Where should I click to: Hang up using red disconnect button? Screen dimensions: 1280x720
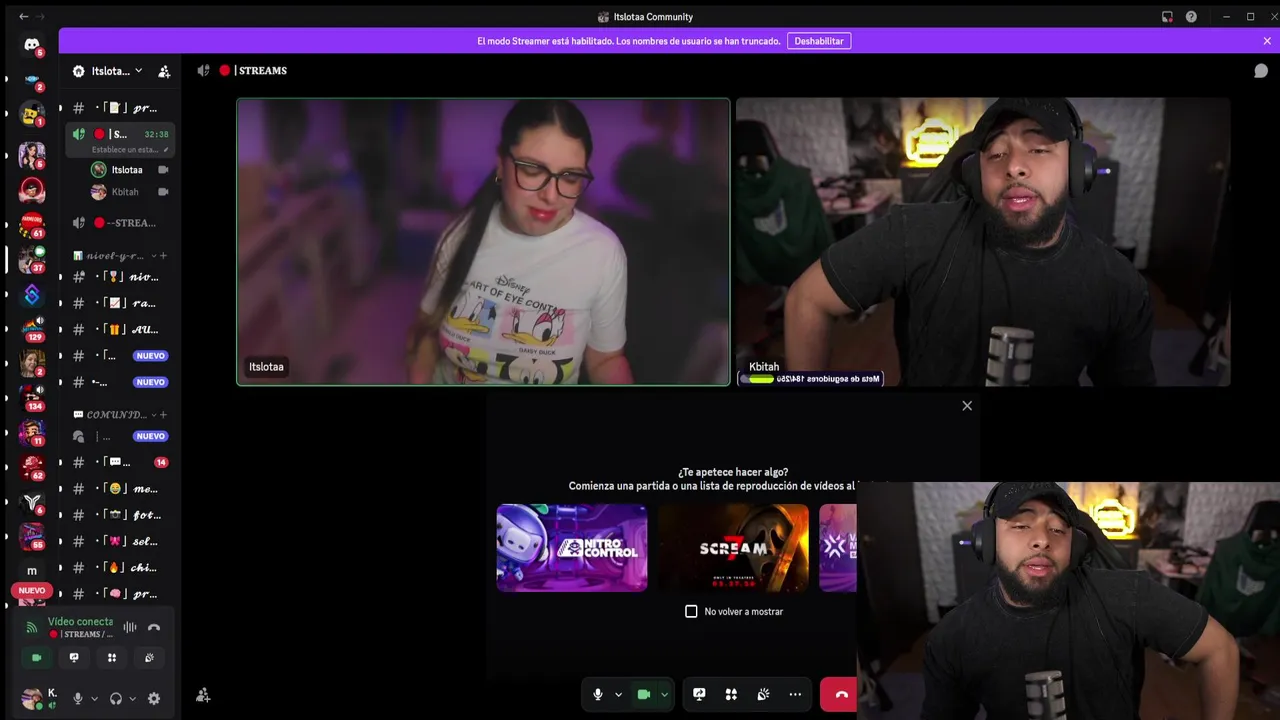tap(839, 694)
